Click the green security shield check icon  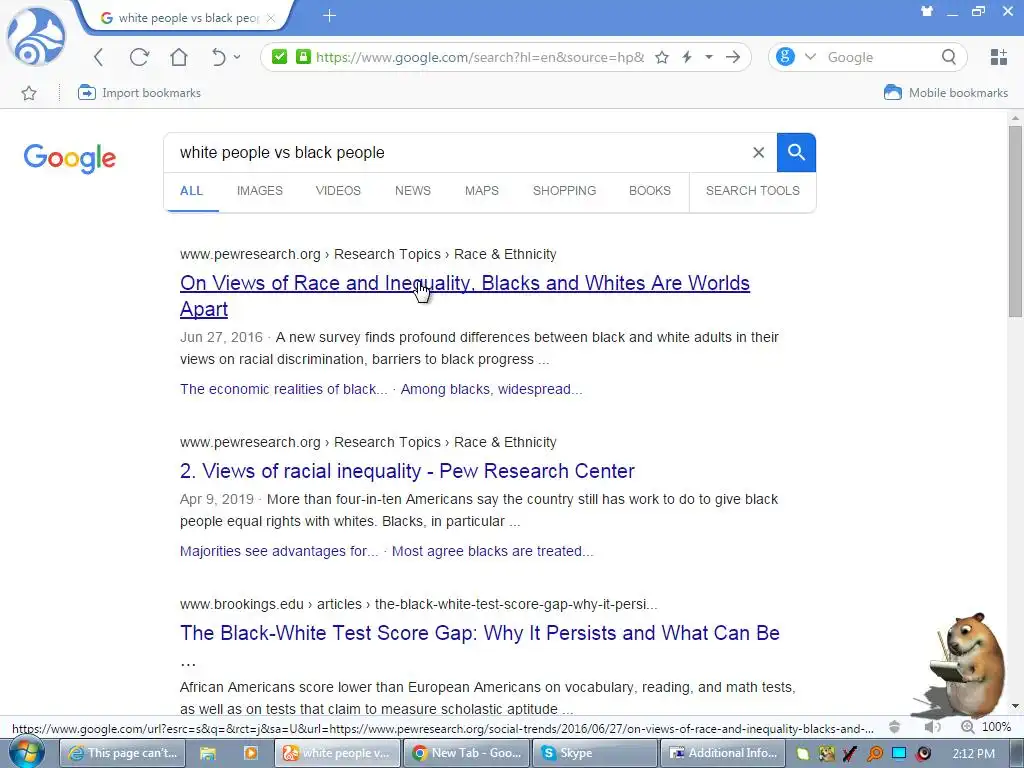[280, 57]
